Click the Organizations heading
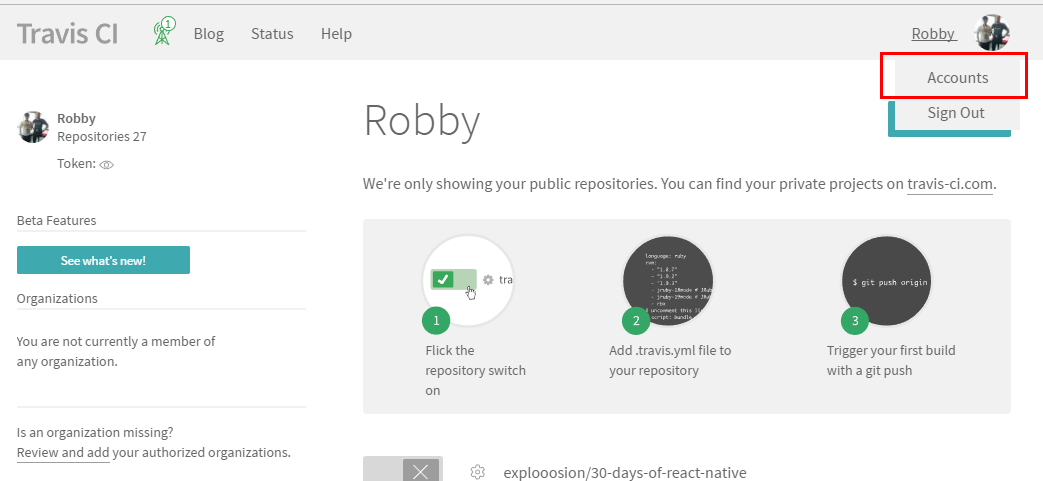Screen dimensions: 1043x481 click(x=57, y=298)
